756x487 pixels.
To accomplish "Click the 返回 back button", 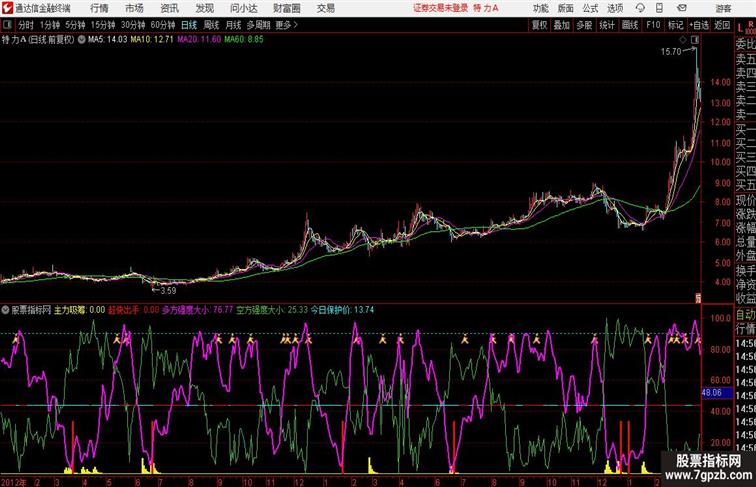I will (722, 25).
